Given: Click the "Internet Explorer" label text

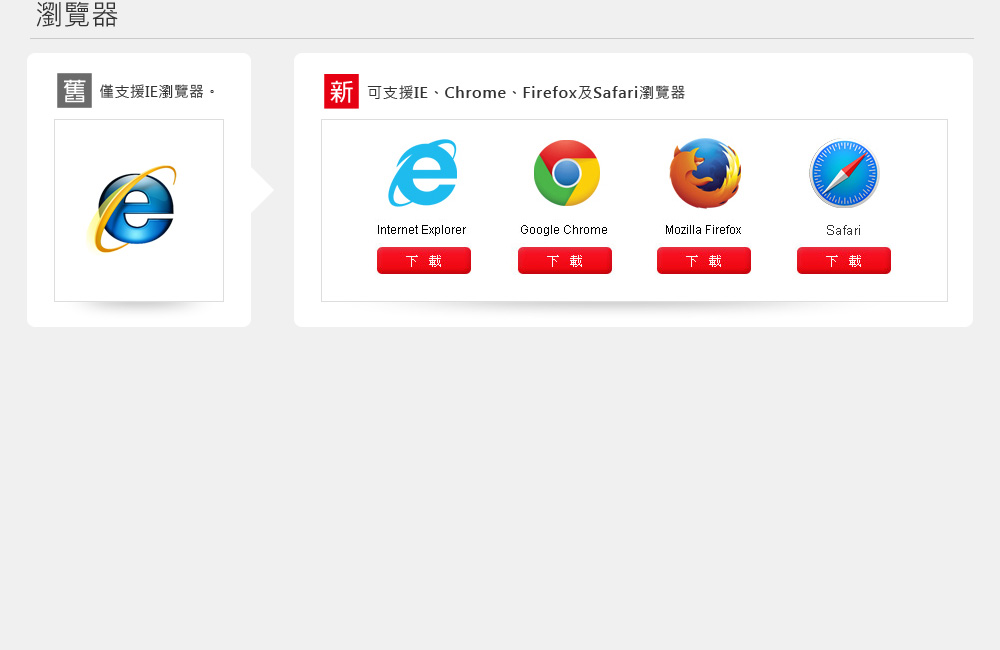Looking at the screenshot, I should (422, 230).
